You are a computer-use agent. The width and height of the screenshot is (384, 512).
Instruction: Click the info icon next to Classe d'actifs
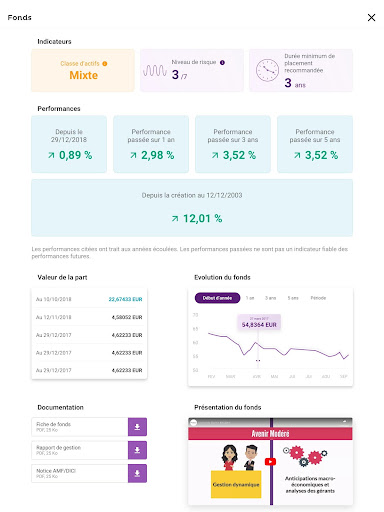105,64
